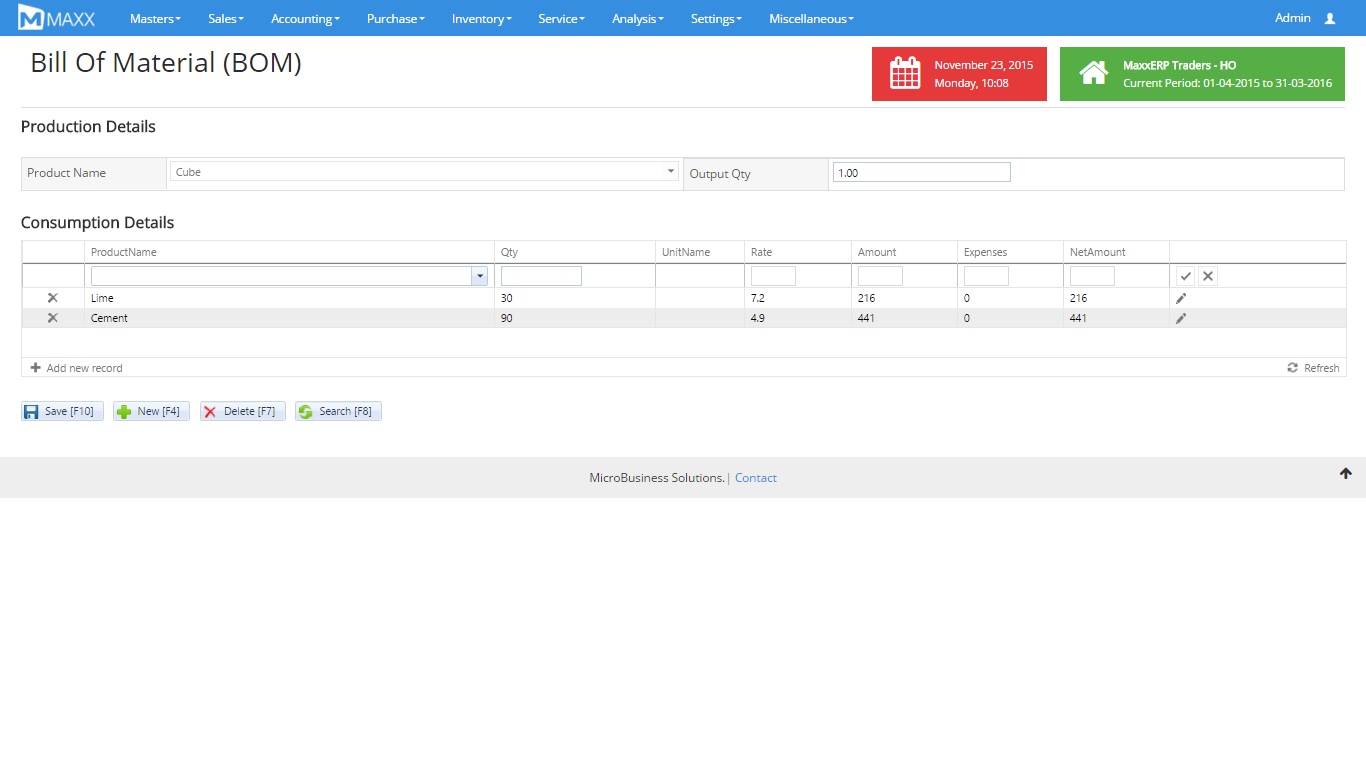
Task: Follow the Contact link in footer
Action: point(755,478)
